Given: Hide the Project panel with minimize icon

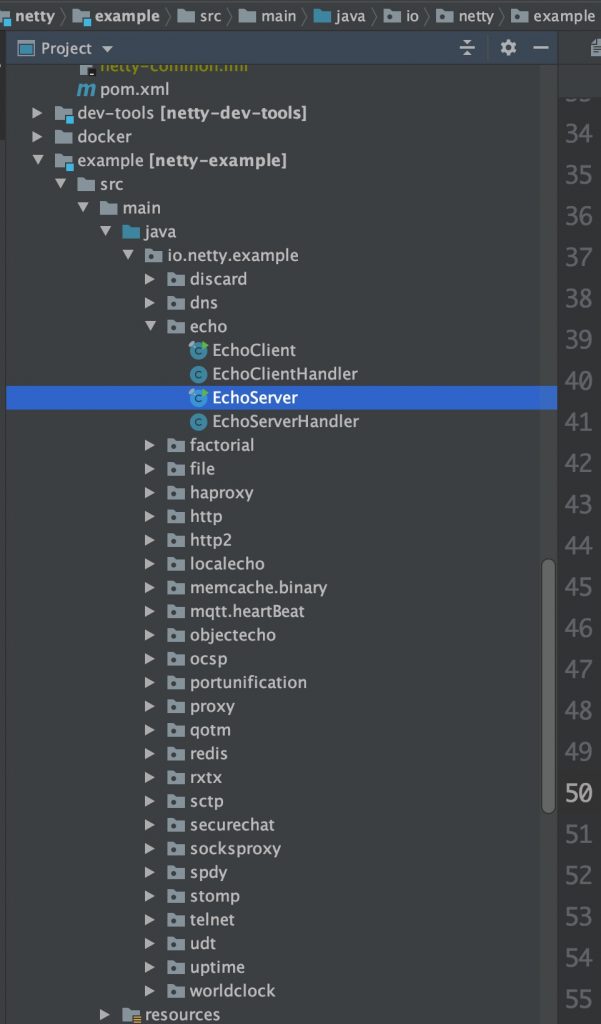Looking at the screenshot, I should click(x=541, y=48).
